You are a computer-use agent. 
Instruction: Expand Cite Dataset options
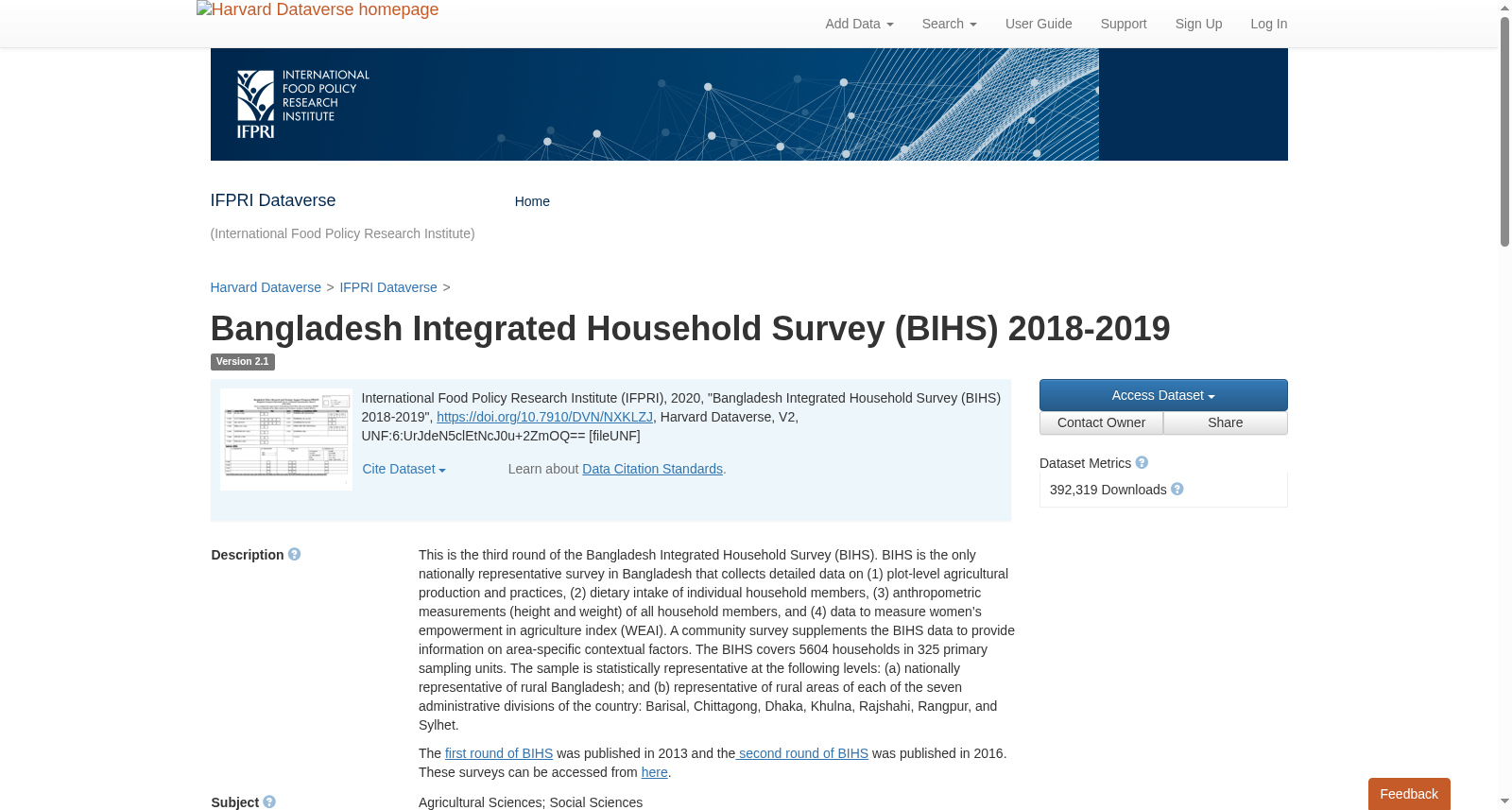click(404, 469)
